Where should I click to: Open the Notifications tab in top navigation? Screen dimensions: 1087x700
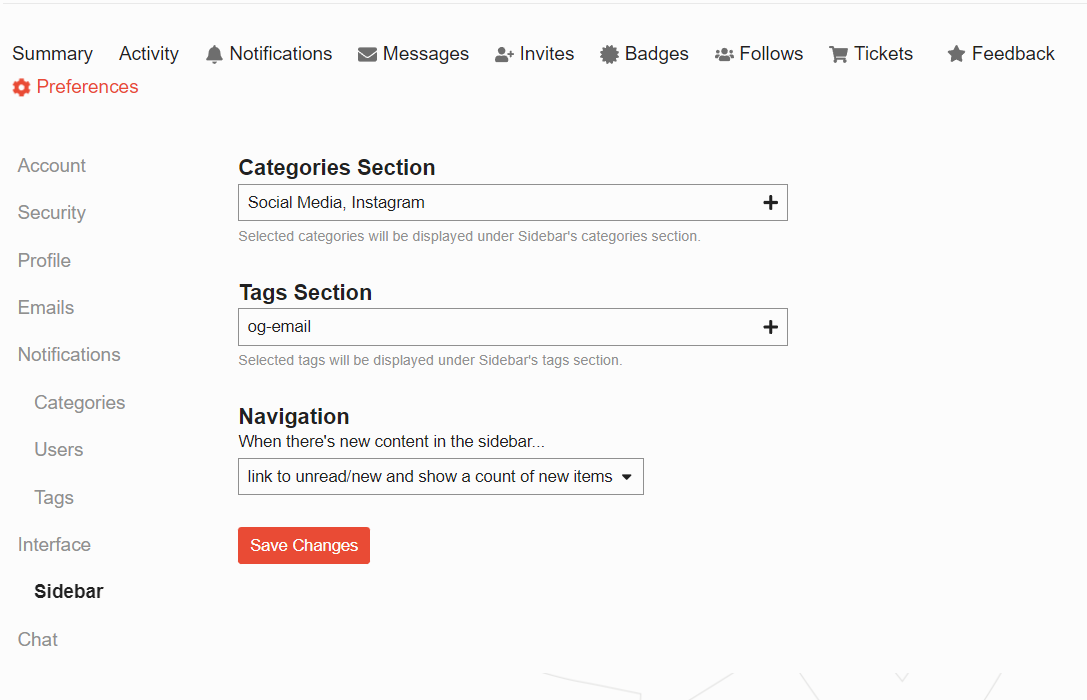[269, 53]
